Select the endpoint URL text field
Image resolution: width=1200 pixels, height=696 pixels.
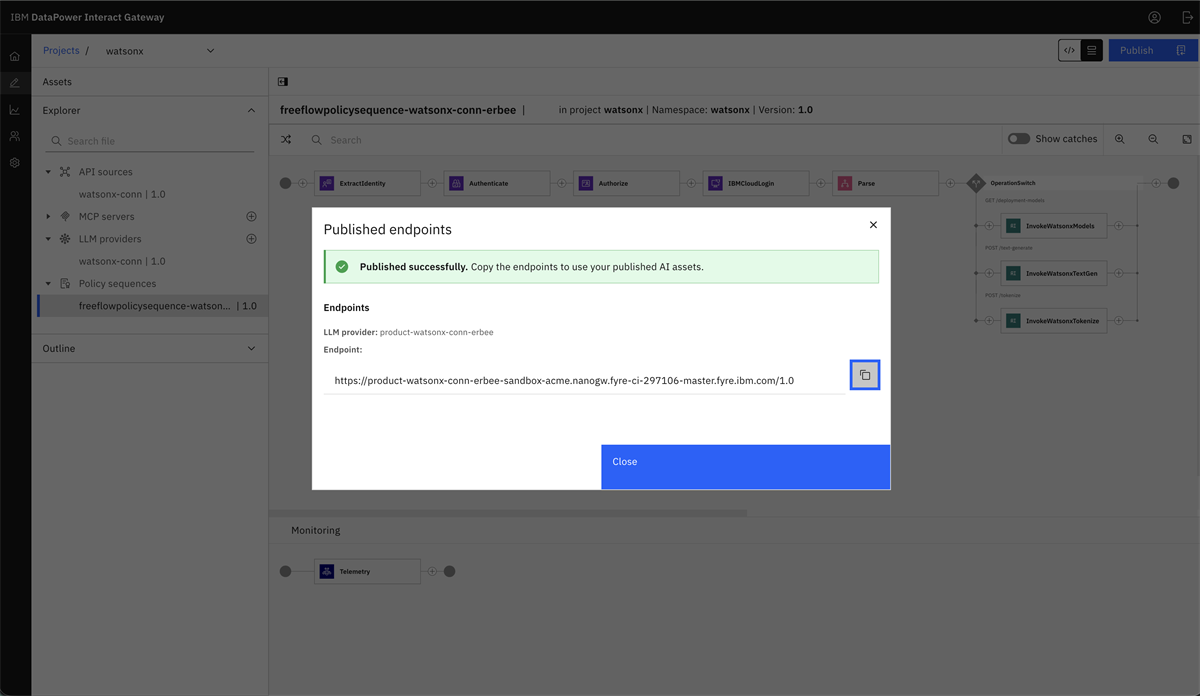point(584,380)
